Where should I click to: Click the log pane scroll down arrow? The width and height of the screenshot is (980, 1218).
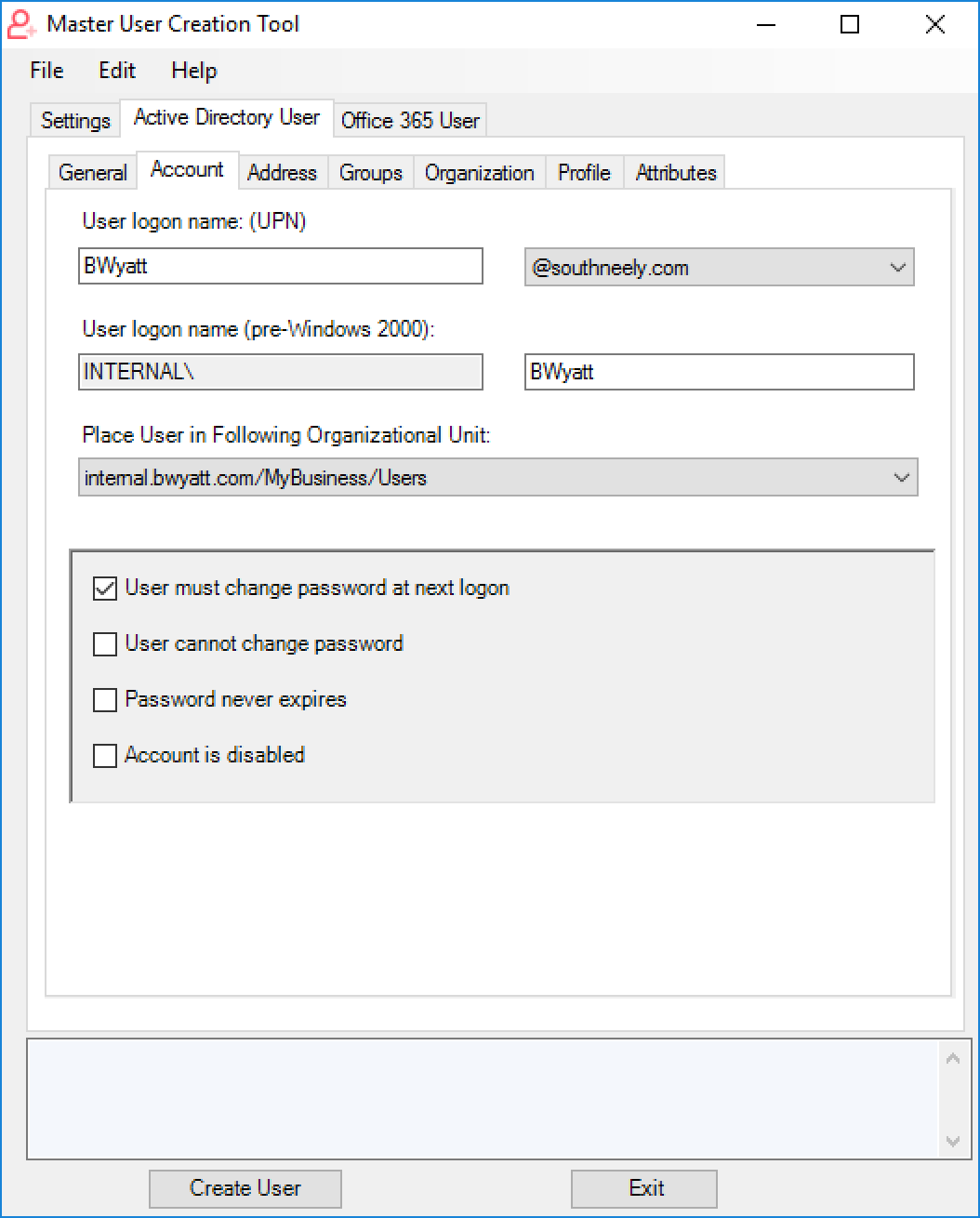[x=953, y=1141]
